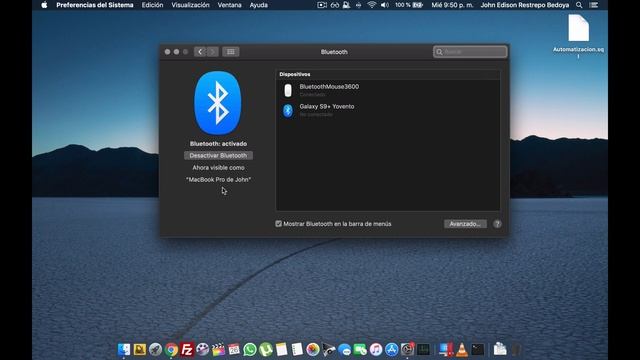Go forward with the right chevron
The image size is (640, 360).
coord(212,52)
